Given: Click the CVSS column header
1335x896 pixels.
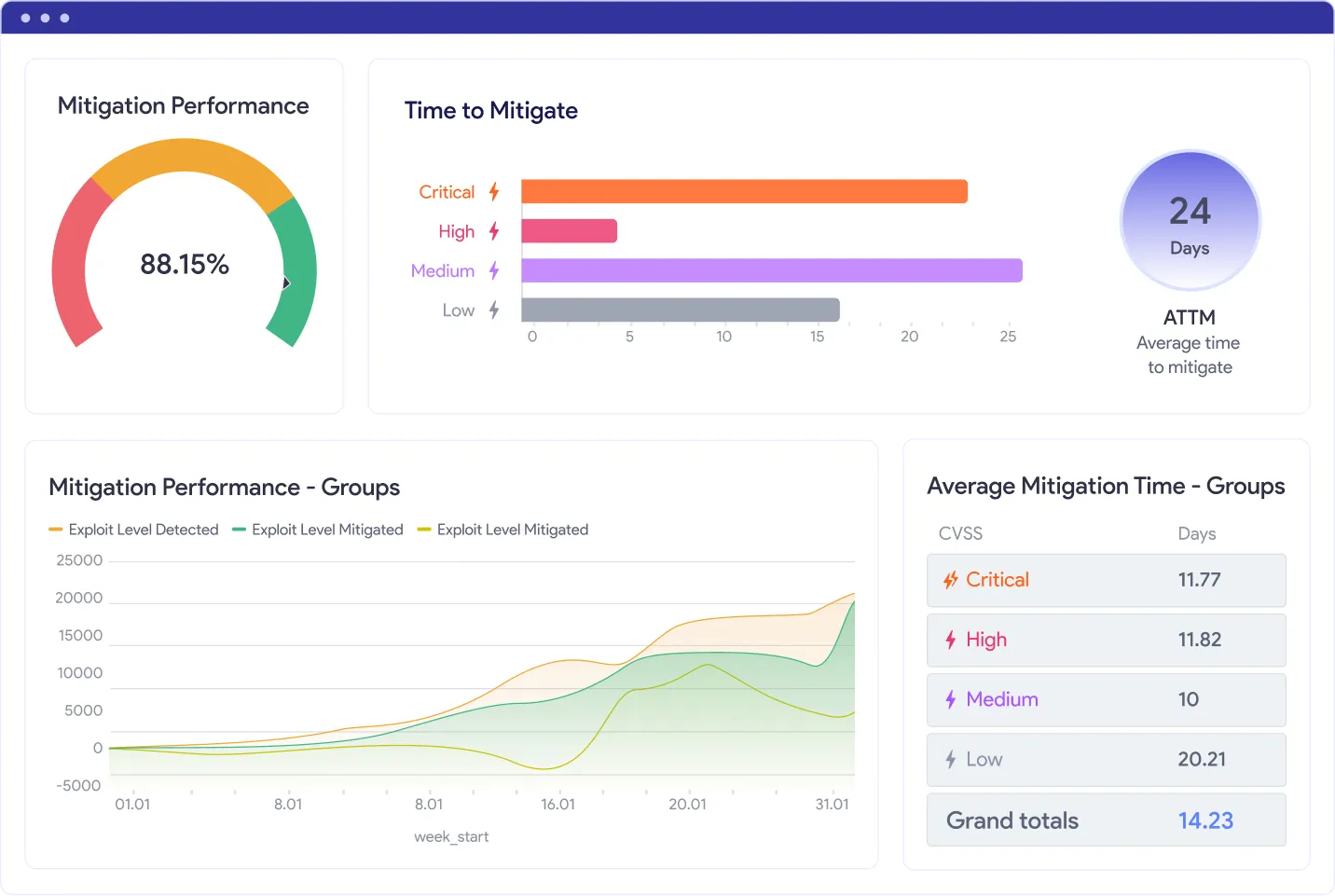Looking at the screenshot, I should [x=960, y=533].
